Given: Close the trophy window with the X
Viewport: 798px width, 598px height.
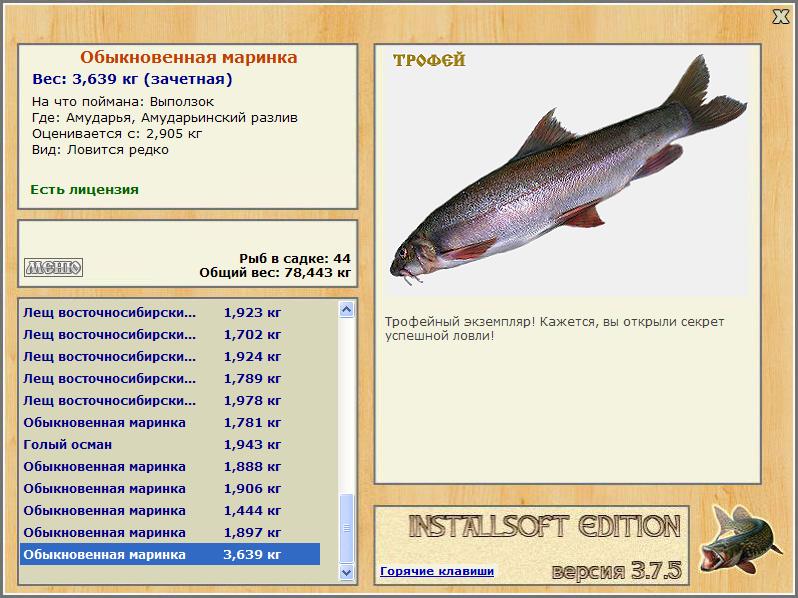Looking at the screenshot, I should tap(781, 17).
